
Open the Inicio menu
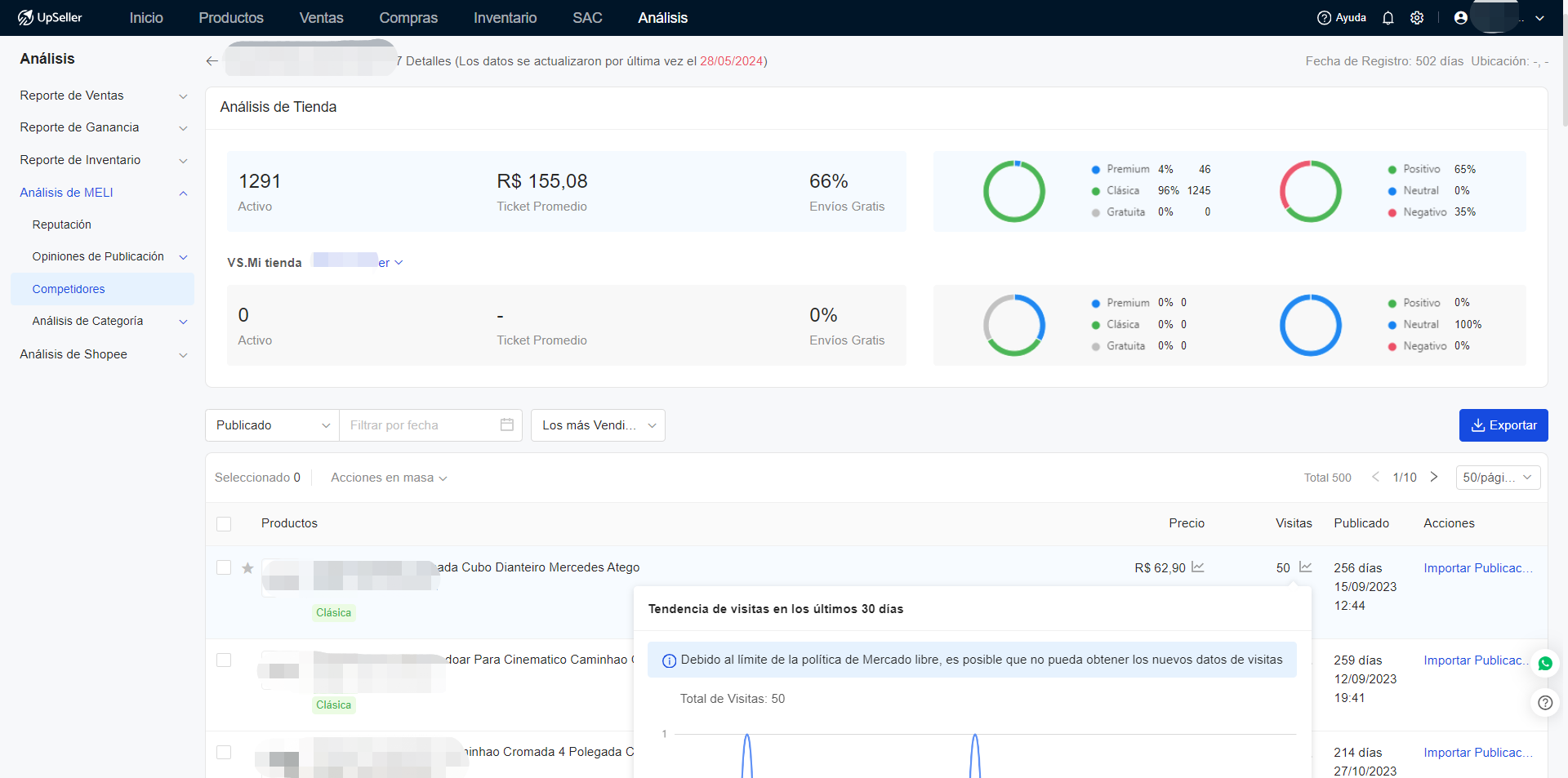point(146,18)
